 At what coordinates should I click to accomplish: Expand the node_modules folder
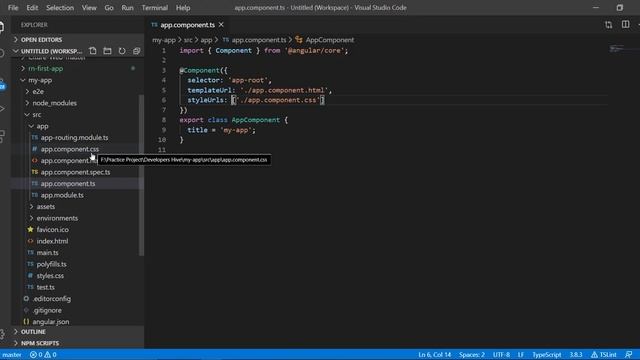[x=54, y=103]
